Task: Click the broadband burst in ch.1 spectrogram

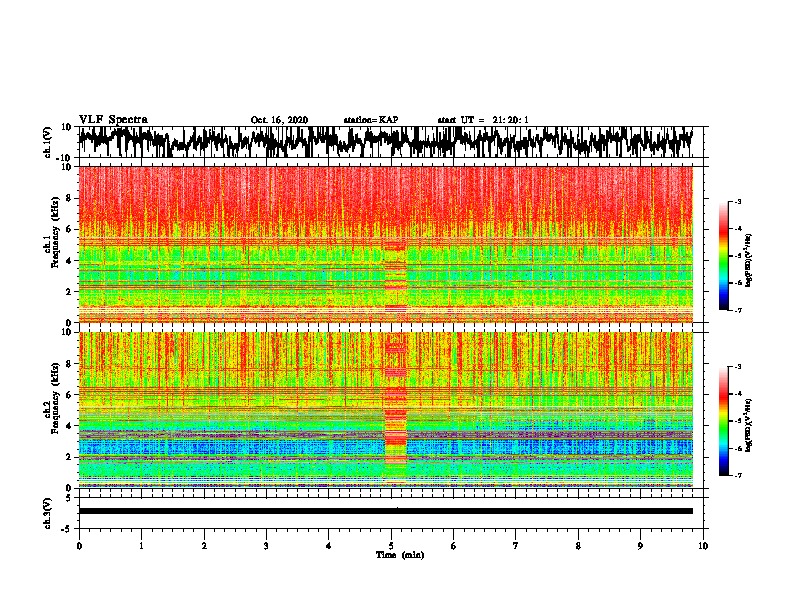Action: 395,278
